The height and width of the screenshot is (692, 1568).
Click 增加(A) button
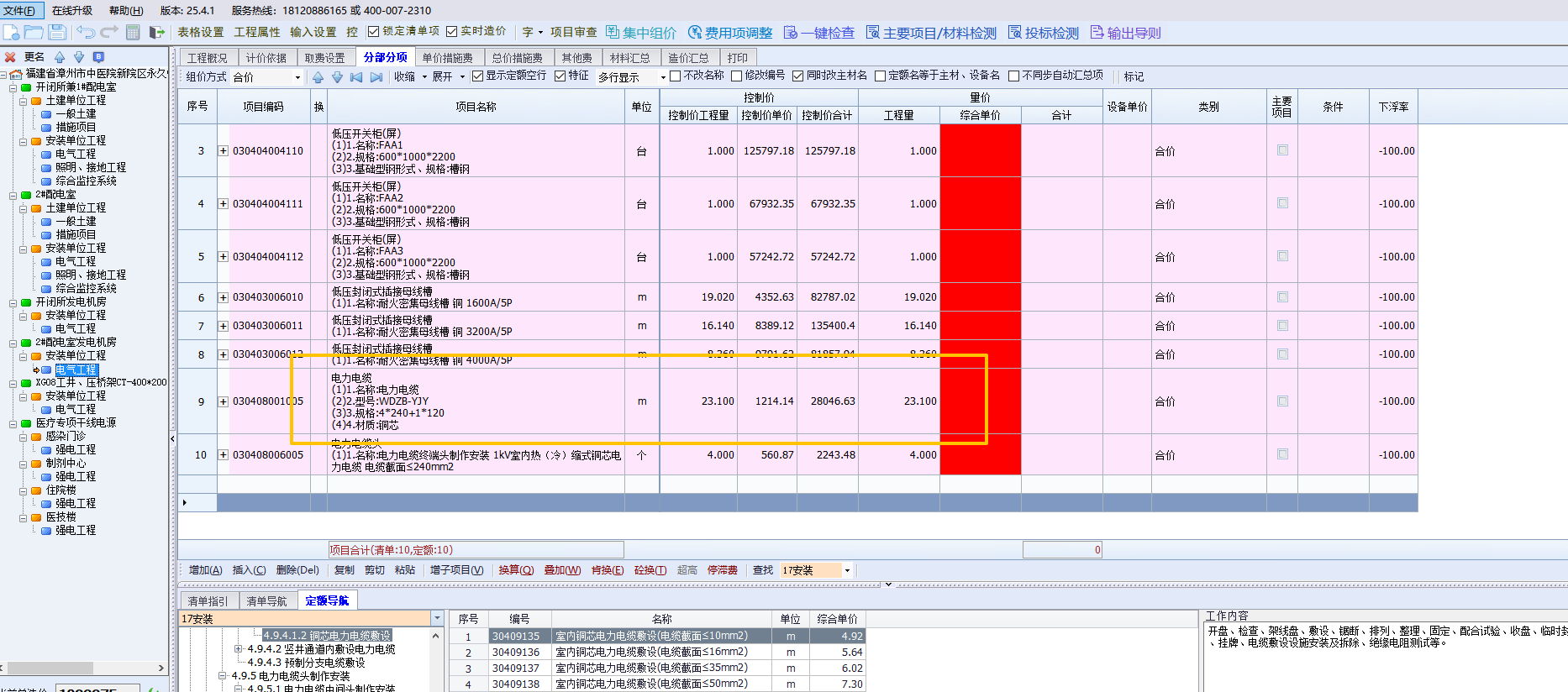point(206,570)
